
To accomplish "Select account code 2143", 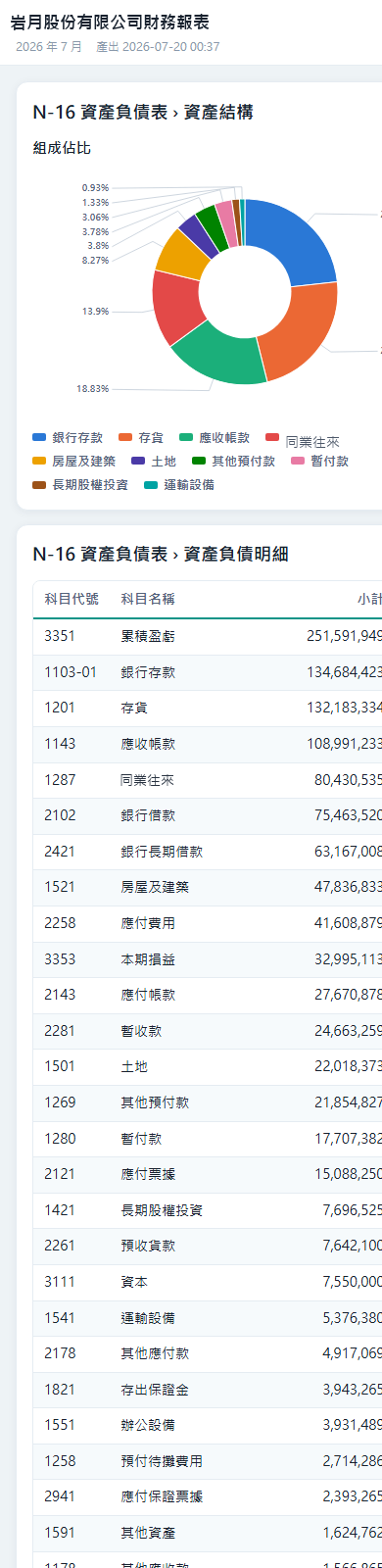I will pyautogui.click(x=60, y=996).
